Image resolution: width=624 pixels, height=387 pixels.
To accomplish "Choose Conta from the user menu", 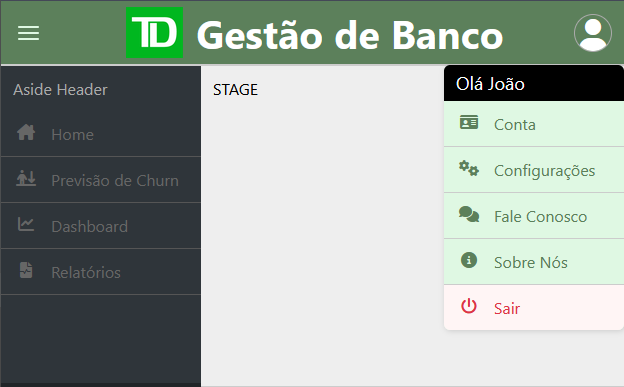I will click(x=534, y=124).
